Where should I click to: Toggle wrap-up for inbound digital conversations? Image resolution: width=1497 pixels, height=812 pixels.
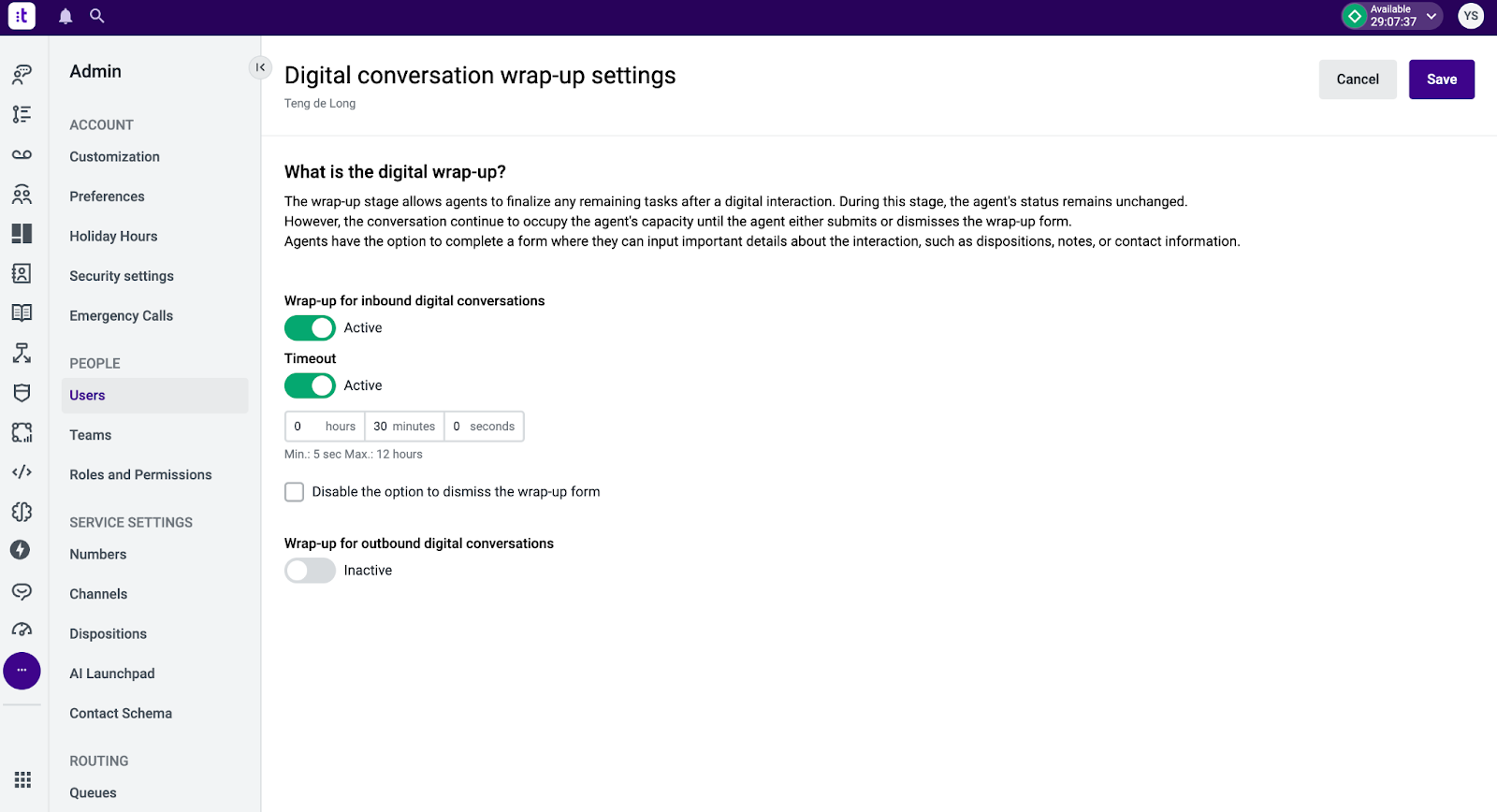point(310,328)
